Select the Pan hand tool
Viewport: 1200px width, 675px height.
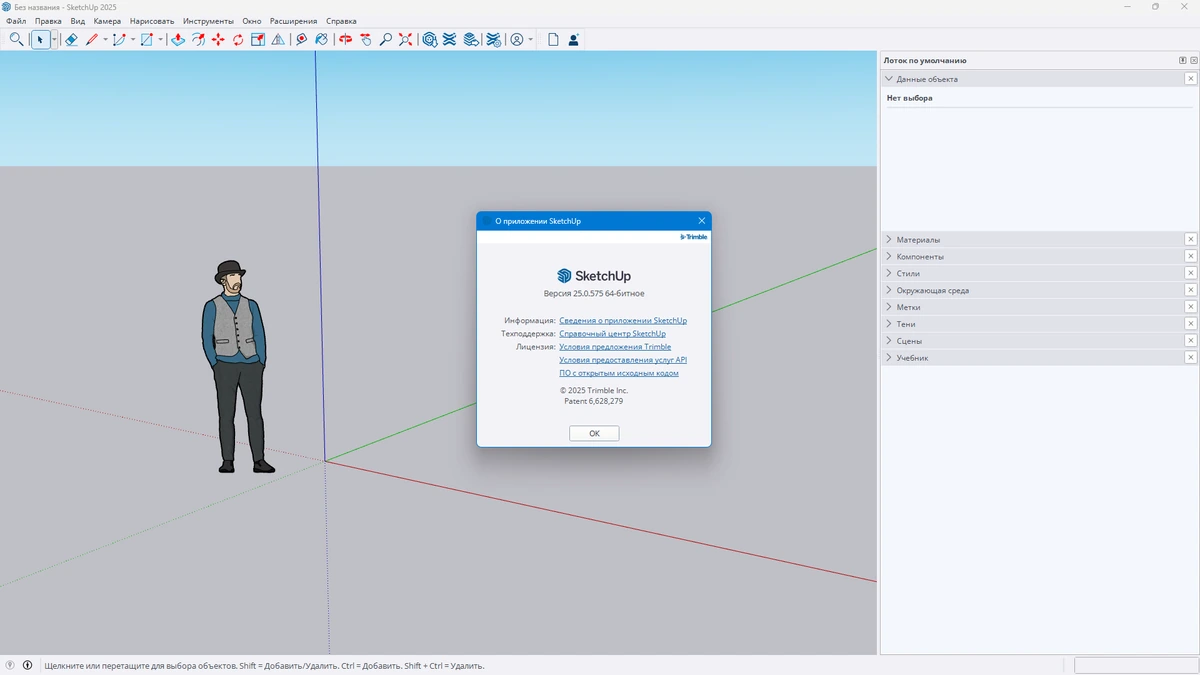[365, 40]
